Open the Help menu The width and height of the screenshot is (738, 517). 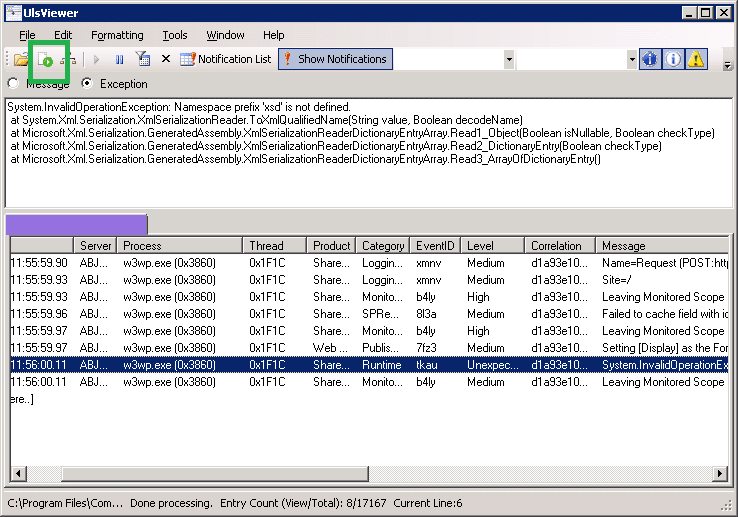point(273,35)
